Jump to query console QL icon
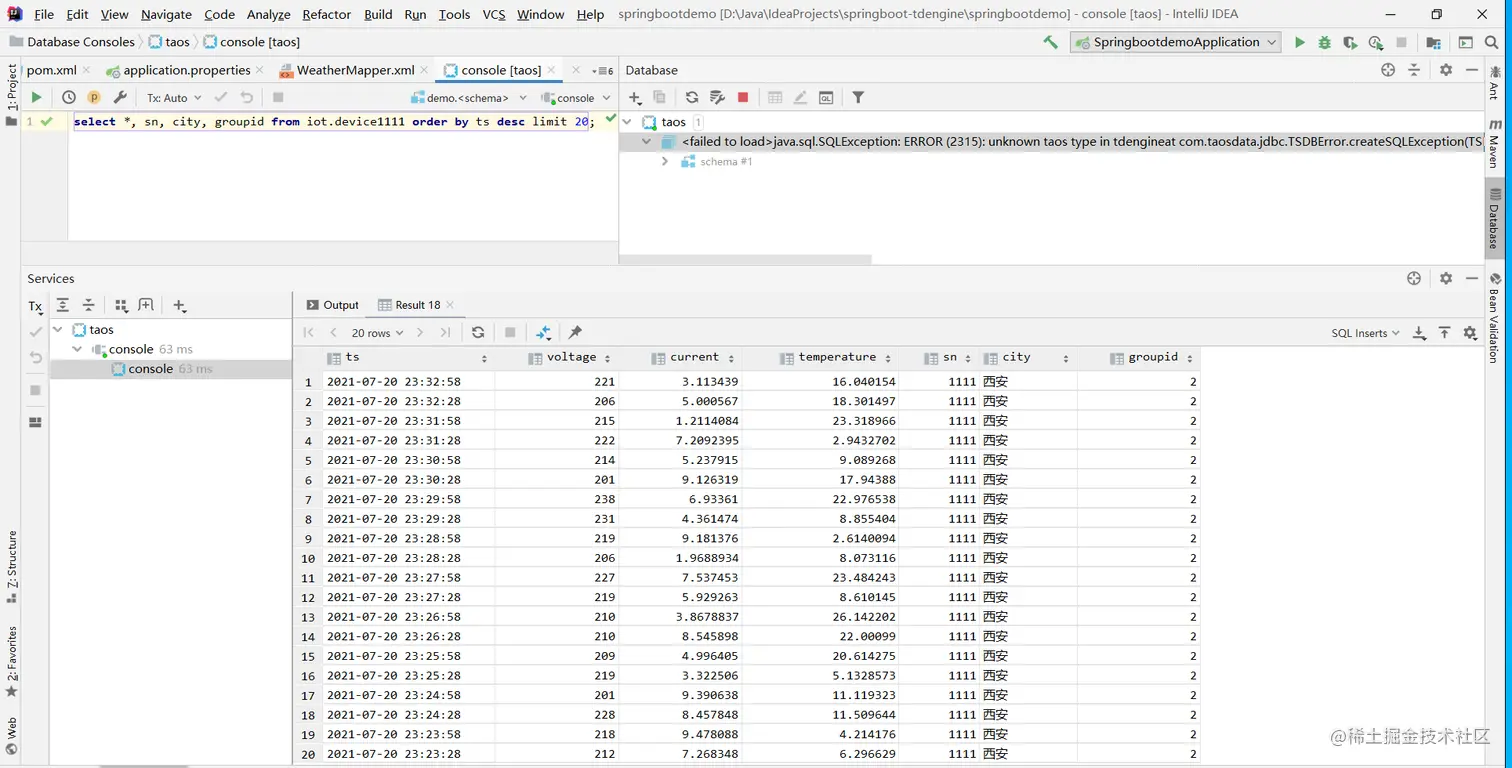The image size is (1512, 768). point(826,97)
